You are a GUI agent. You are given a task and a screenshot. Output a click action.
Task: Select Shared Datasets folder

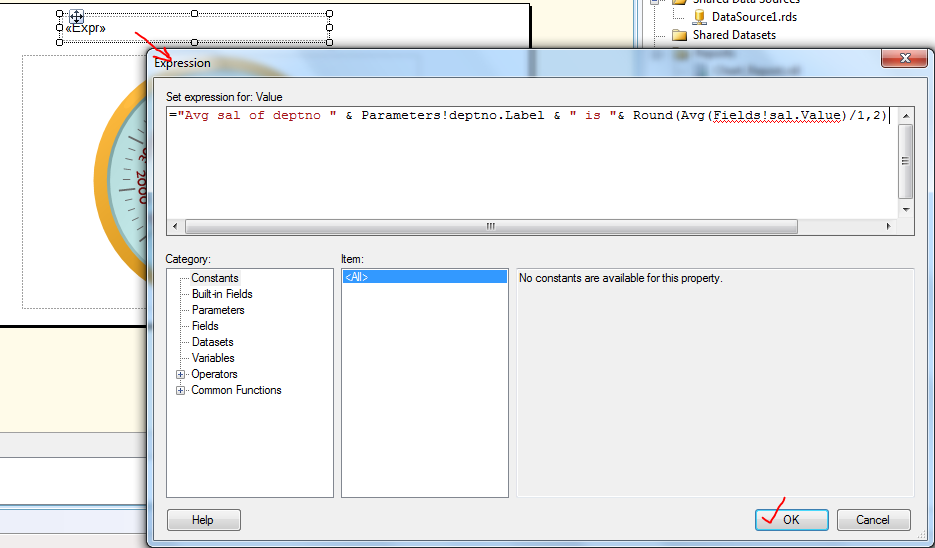pyautogui.click(x=734, y=35)
